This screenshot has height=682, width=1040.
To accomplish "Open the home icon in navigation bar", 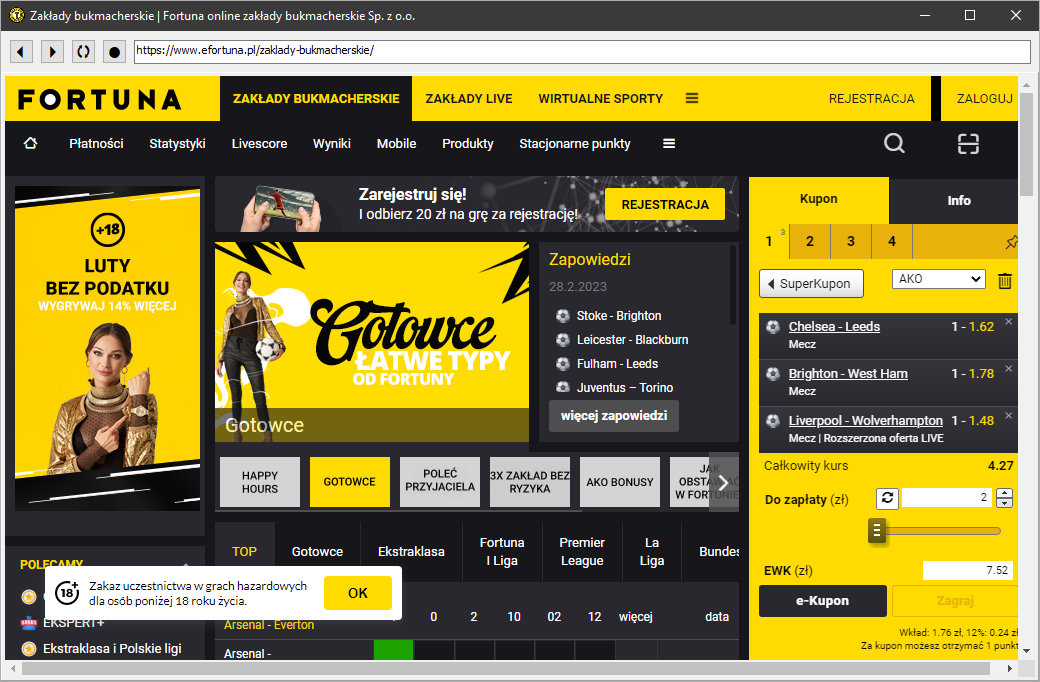I will [31, 143].
